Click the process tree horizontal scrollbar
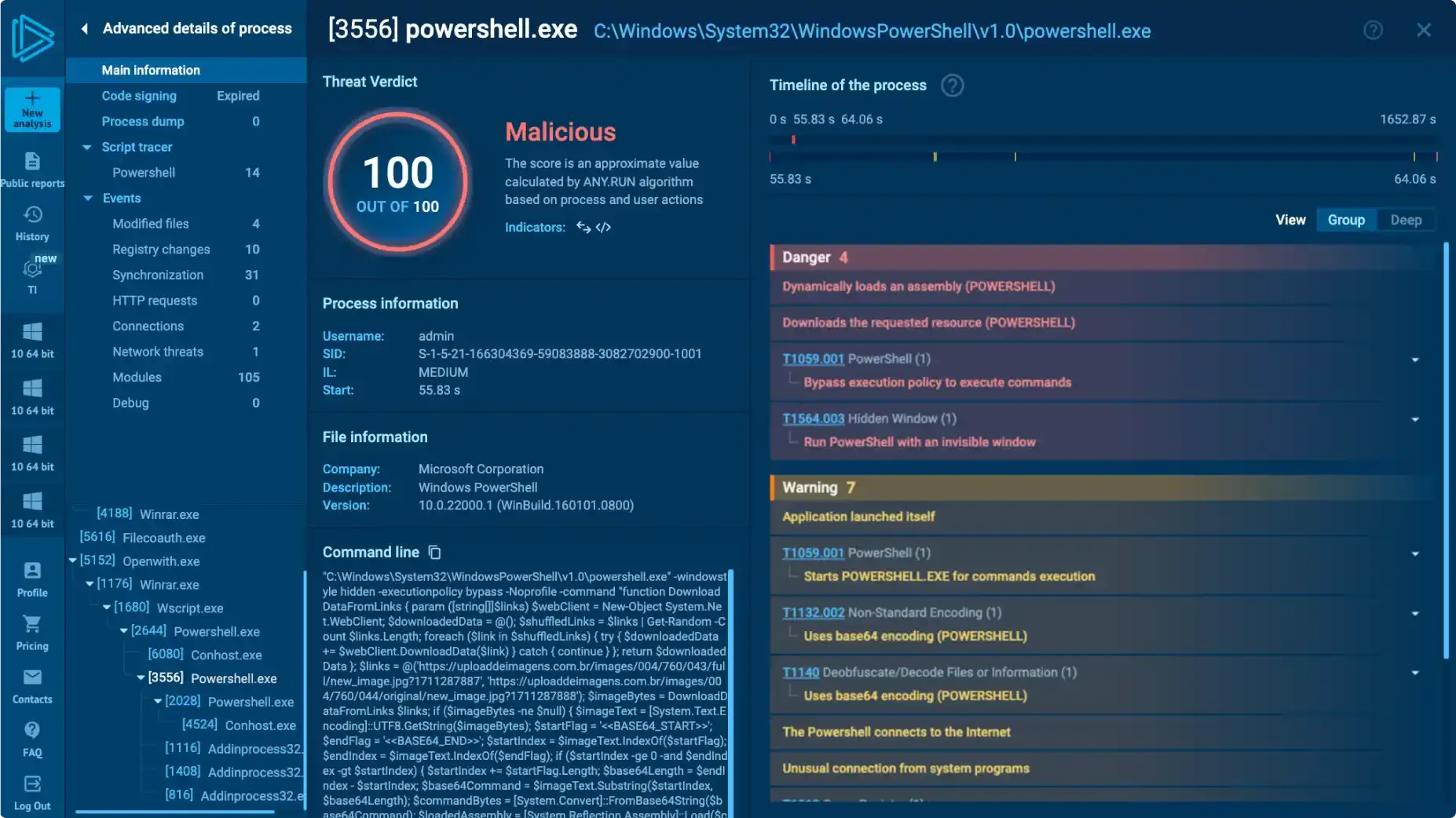This screenshot has width=1456, height=818. (175, 812)
